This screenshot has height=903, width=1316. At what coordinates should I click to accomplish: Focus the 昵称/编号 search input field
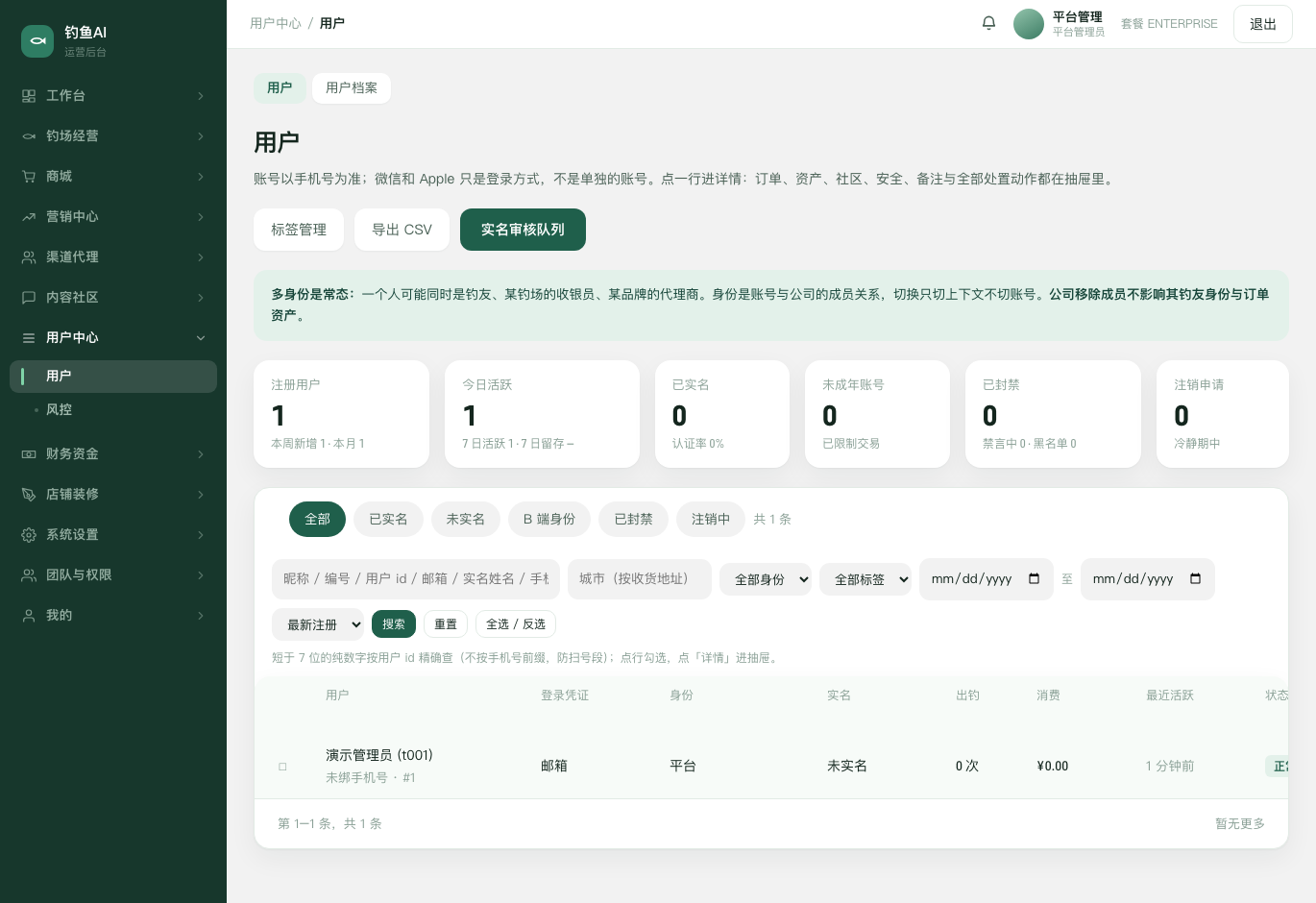[416, 579]
